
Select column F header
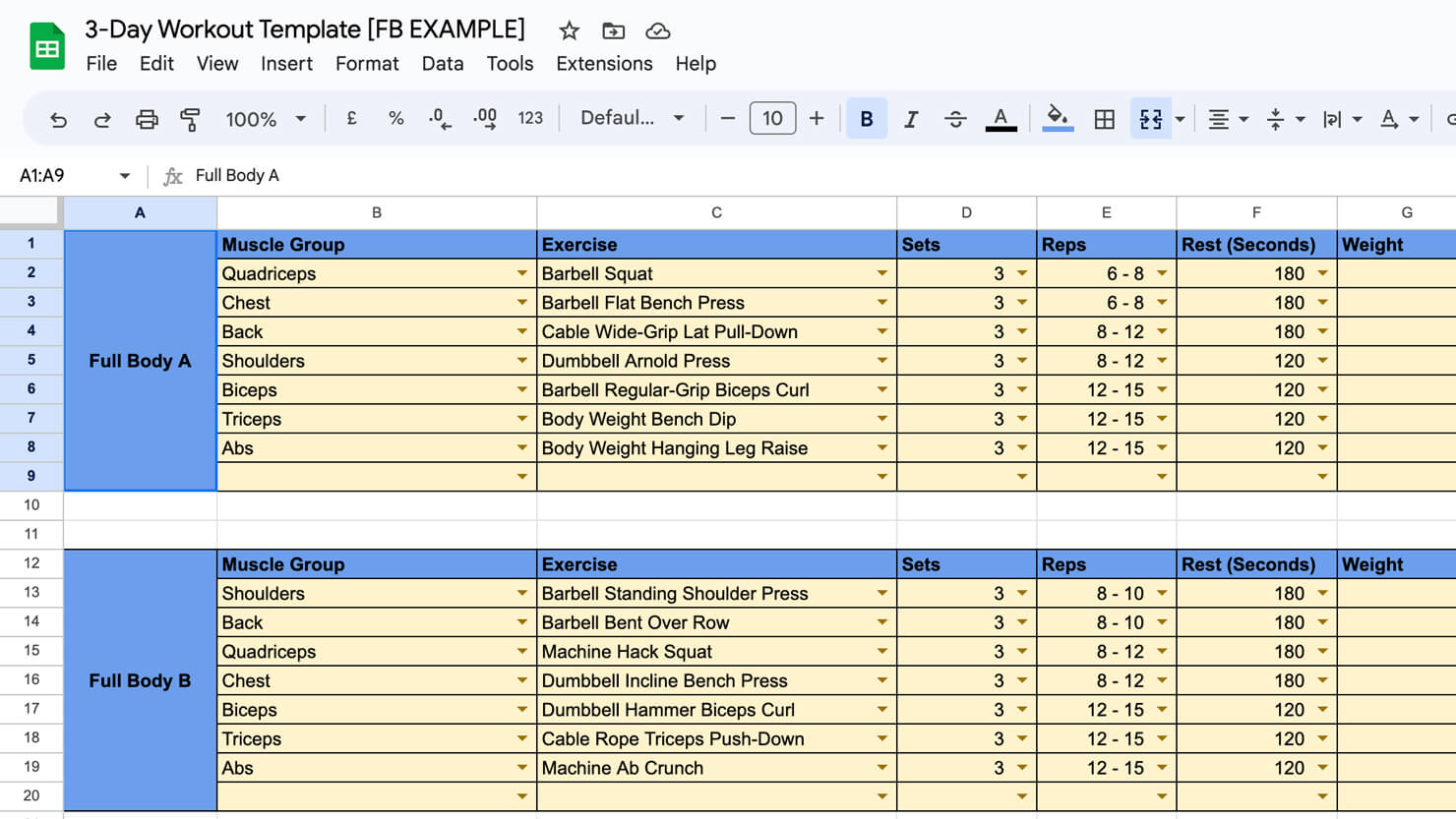click(1256, 212)
